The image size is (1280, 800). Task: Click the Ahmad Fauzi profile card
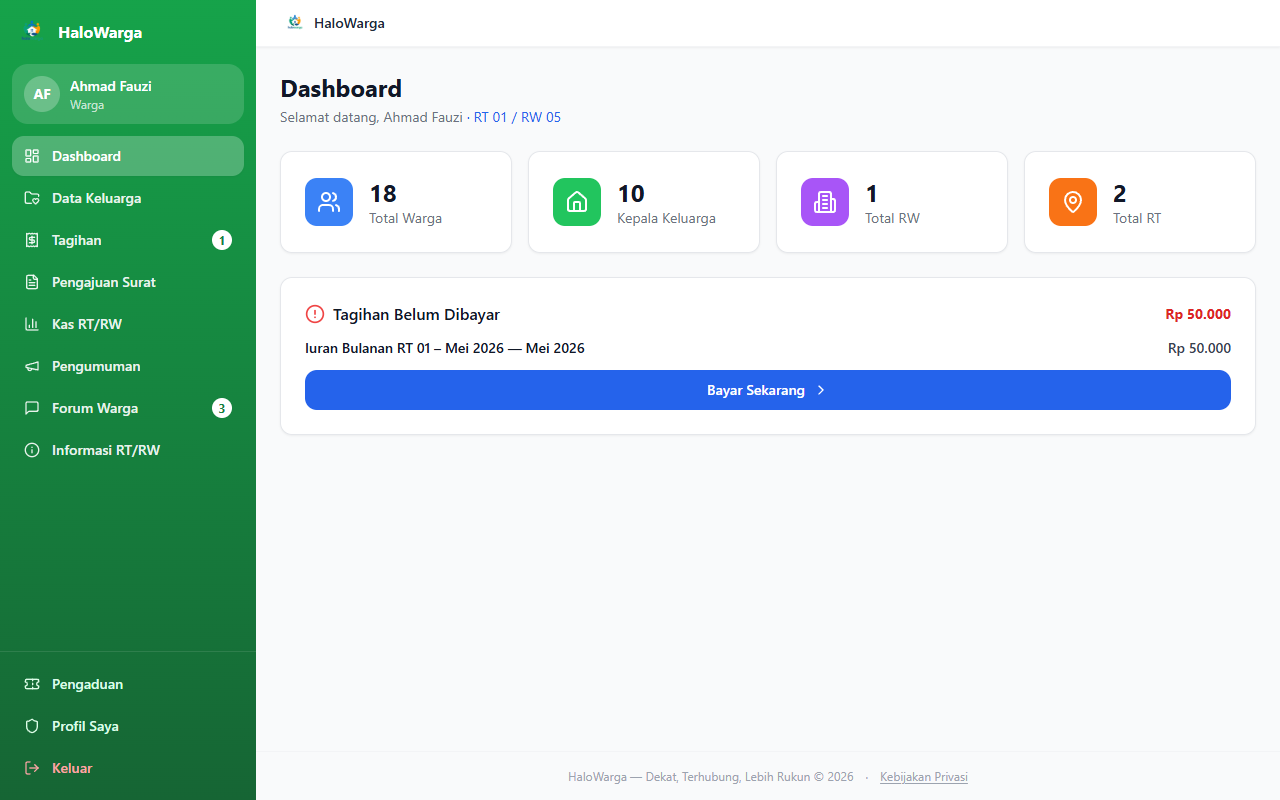pyautogui.click(x=128, y=94)
